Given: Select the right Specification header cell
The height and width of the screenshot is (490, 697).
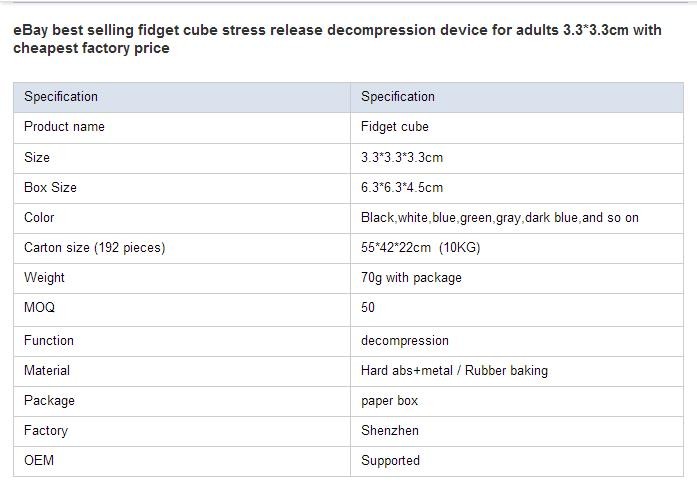Looking at the screenshot, I should click(517, 97).
